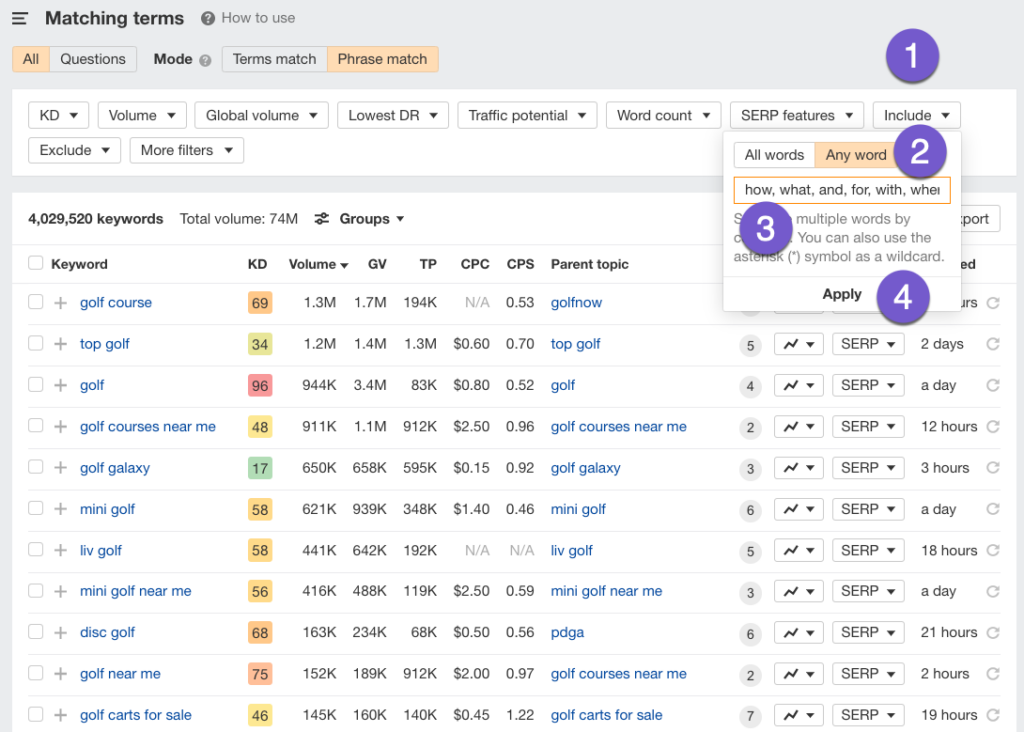
Task: Open the SERP features filter dropdown
Action: click(797, 116)
